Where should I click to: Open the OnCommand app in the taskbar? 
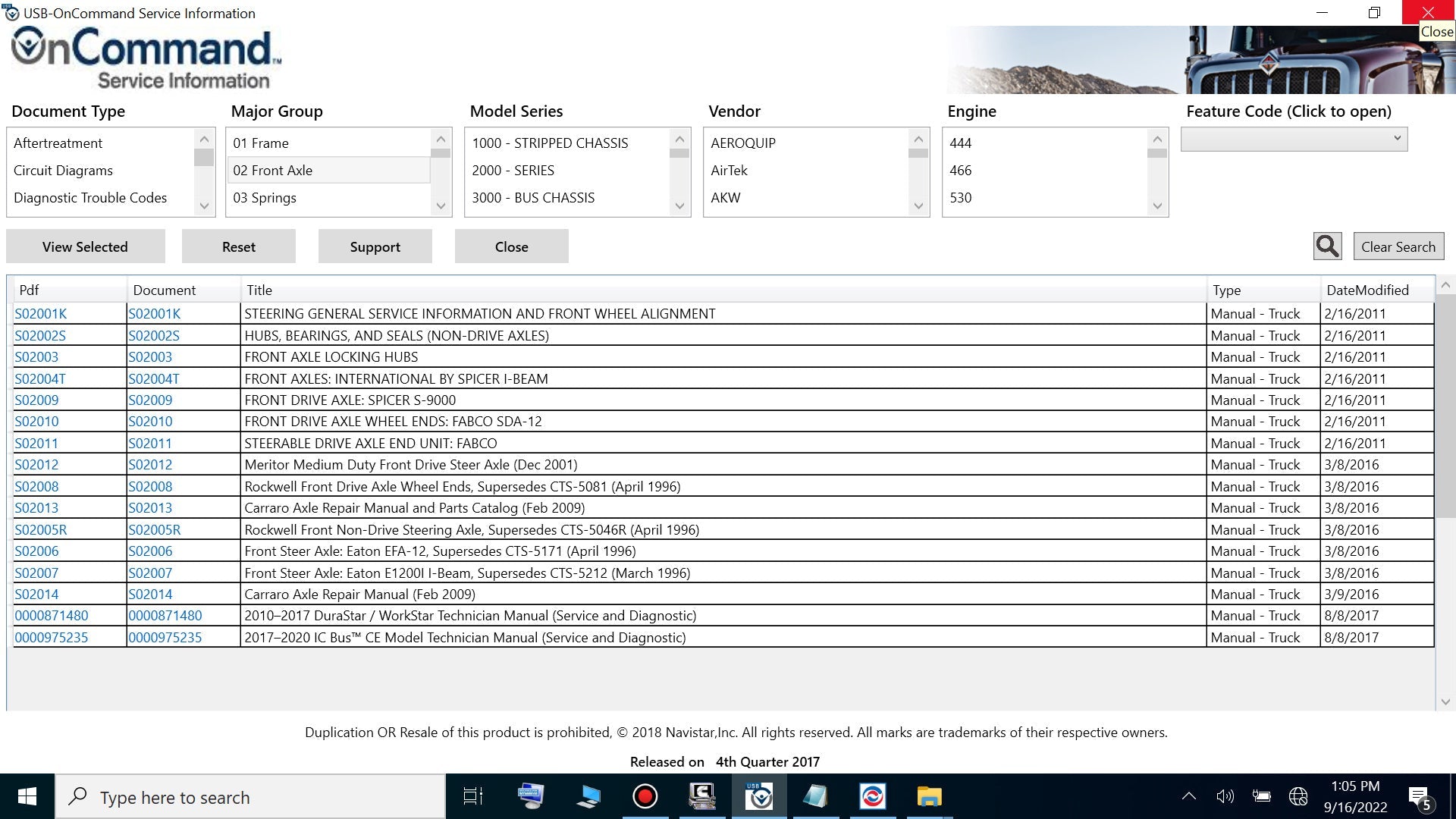pyautogui.click(x=758, y=796)
